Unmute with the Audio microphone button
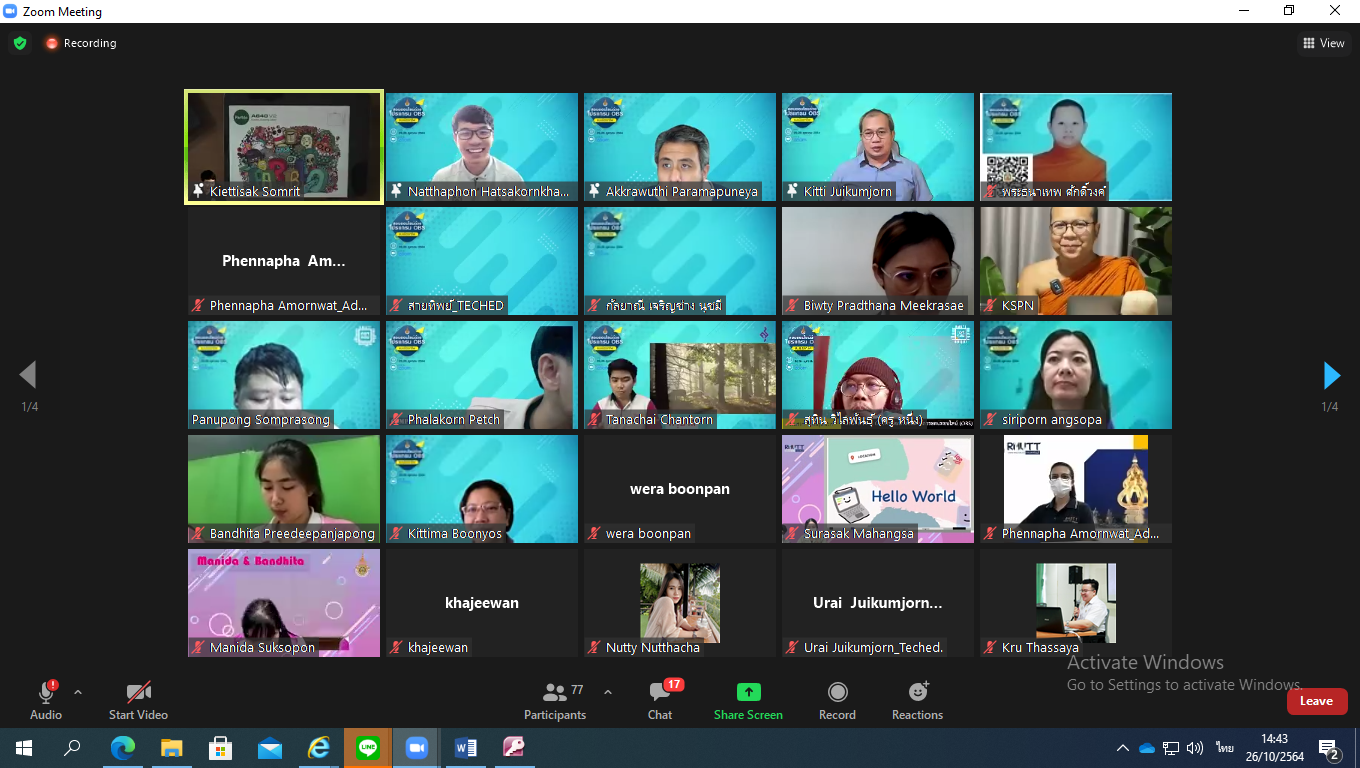The image size is (1360, 768). coord(46,700)
